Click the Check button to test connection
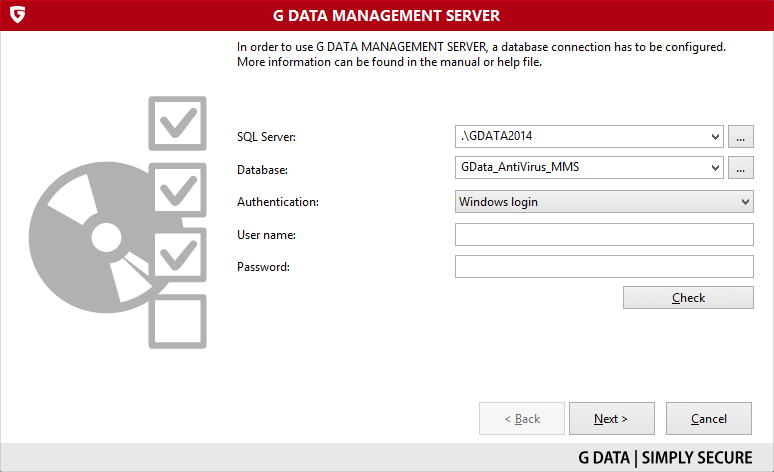 point(688,298)
